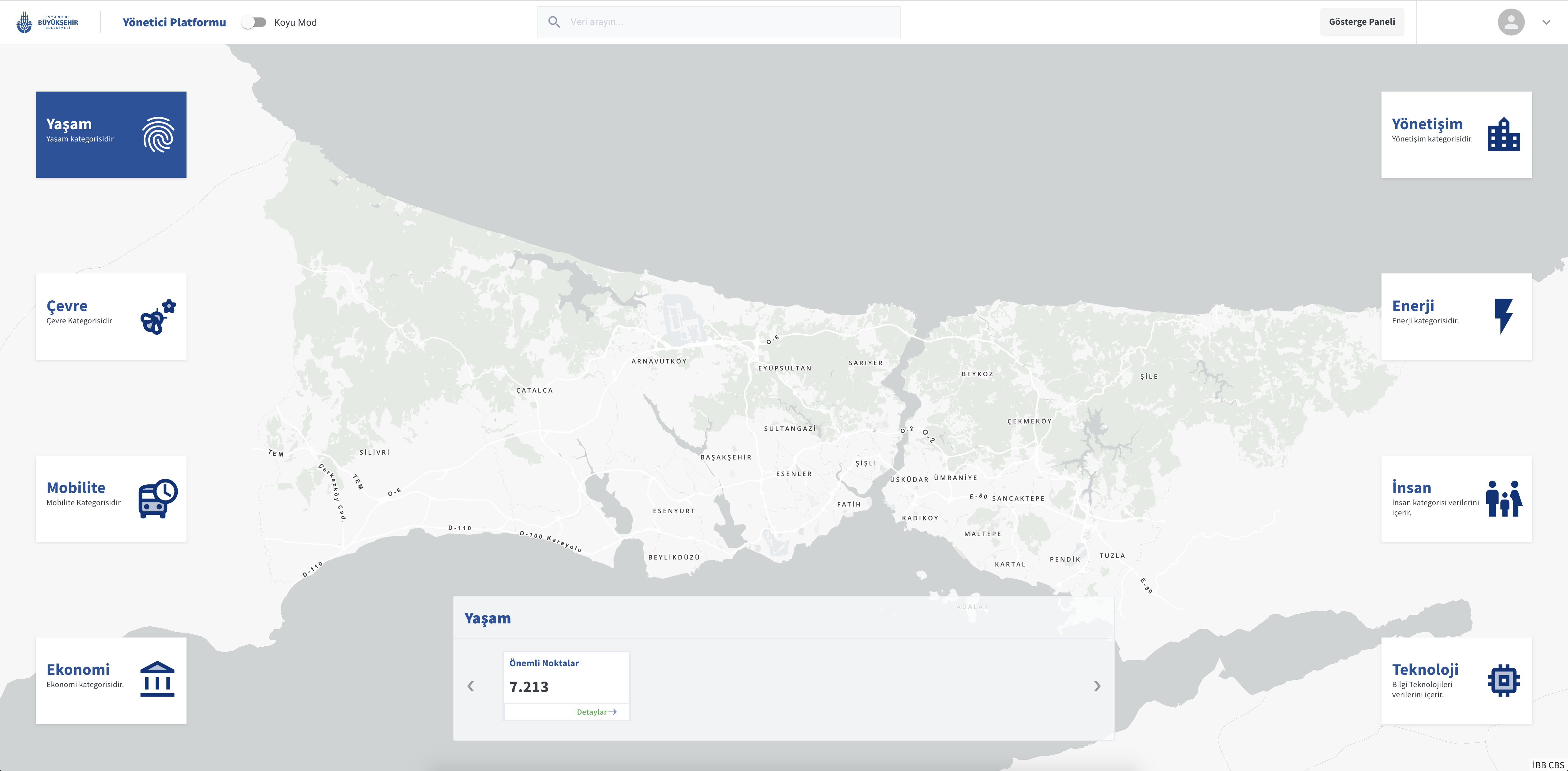This screenshot has width=1568, height=771.
Task: Go to previous Yaşam panel card
Action: click(470, 686)
